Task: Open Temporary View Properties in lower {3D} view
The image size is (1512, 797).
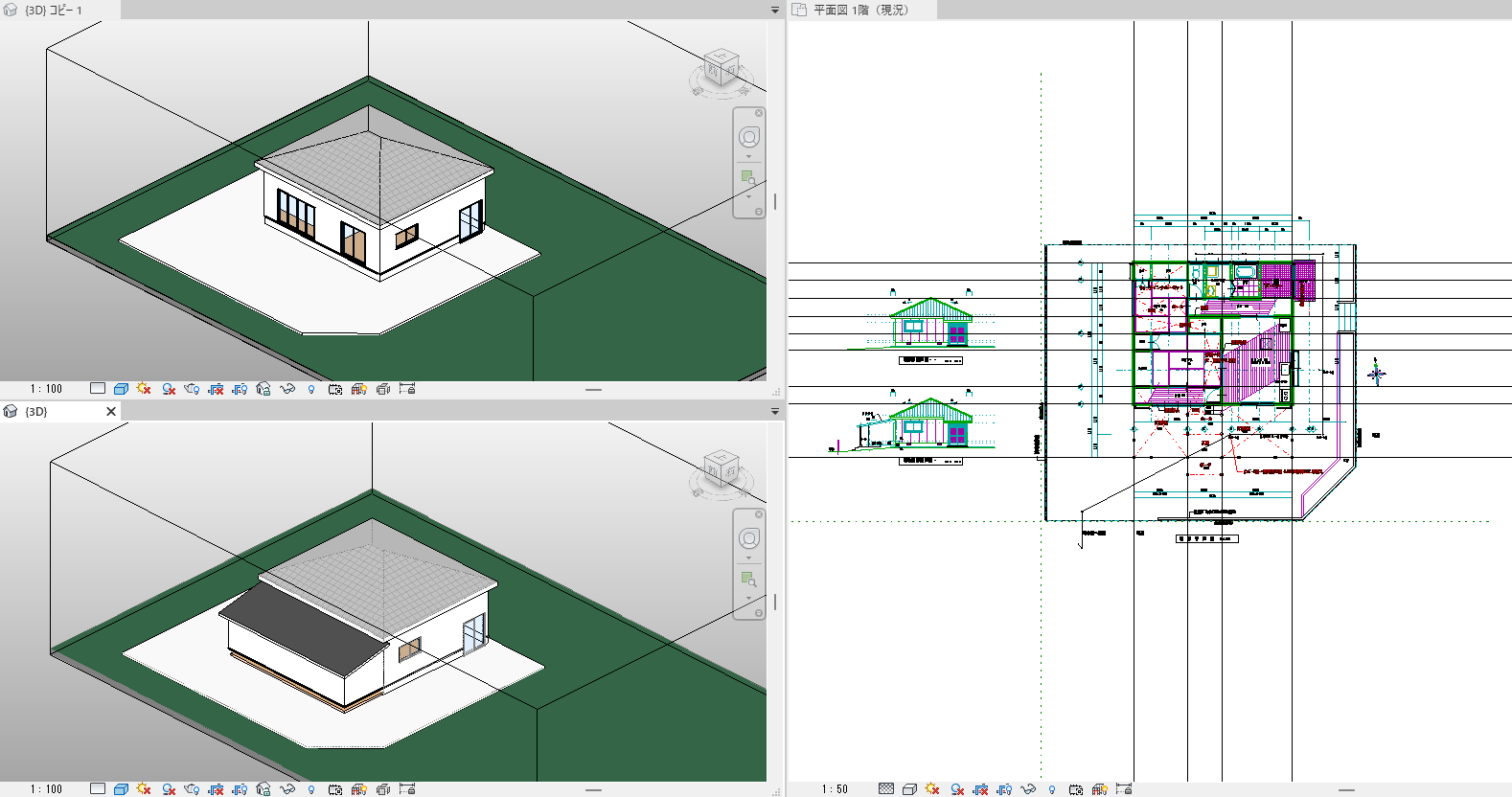Action: click(x=335, y=789)
